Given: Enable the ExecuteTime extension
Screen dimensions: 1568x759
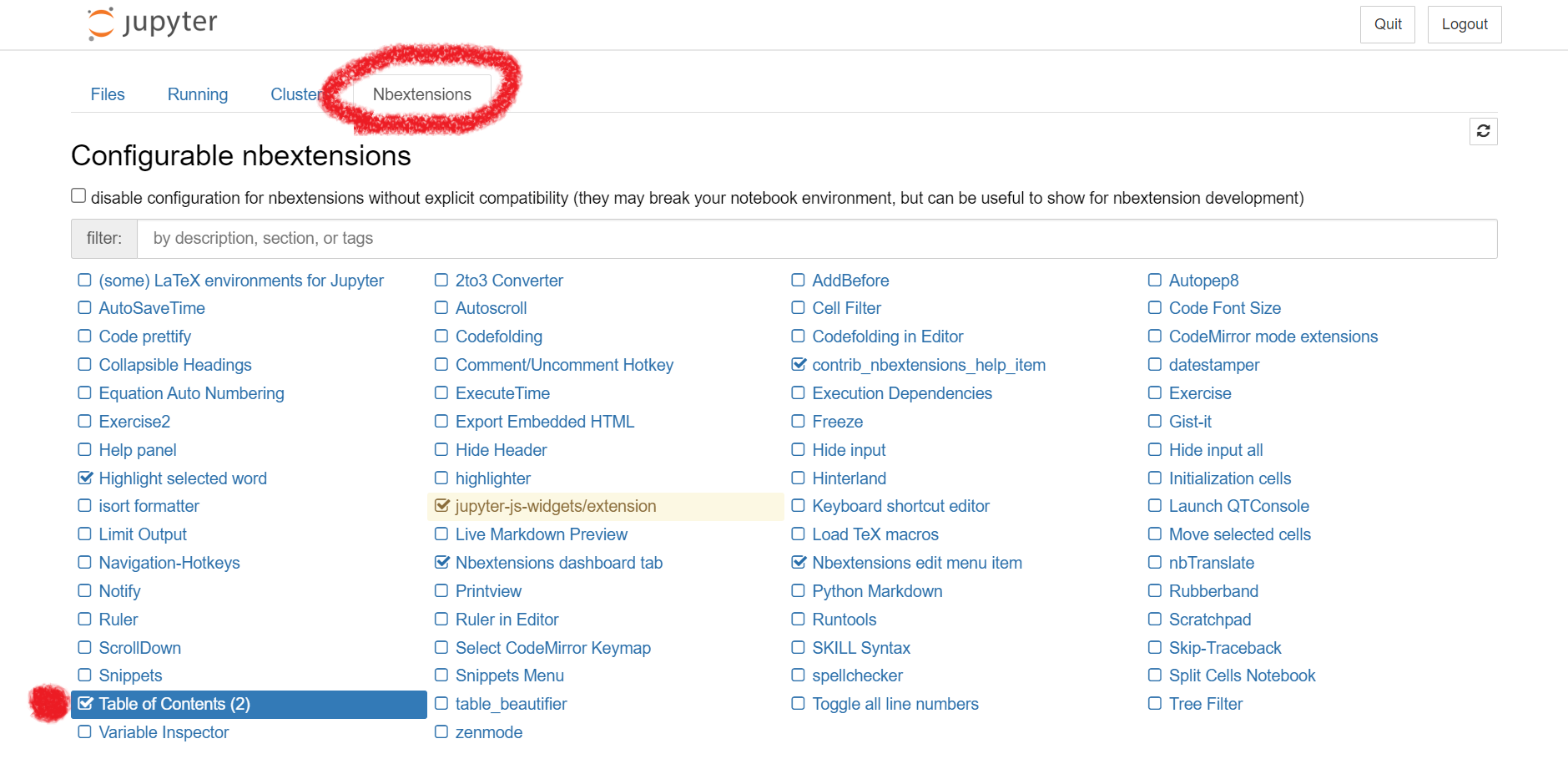Looking at the screenshot, I should tap(441, 393).
